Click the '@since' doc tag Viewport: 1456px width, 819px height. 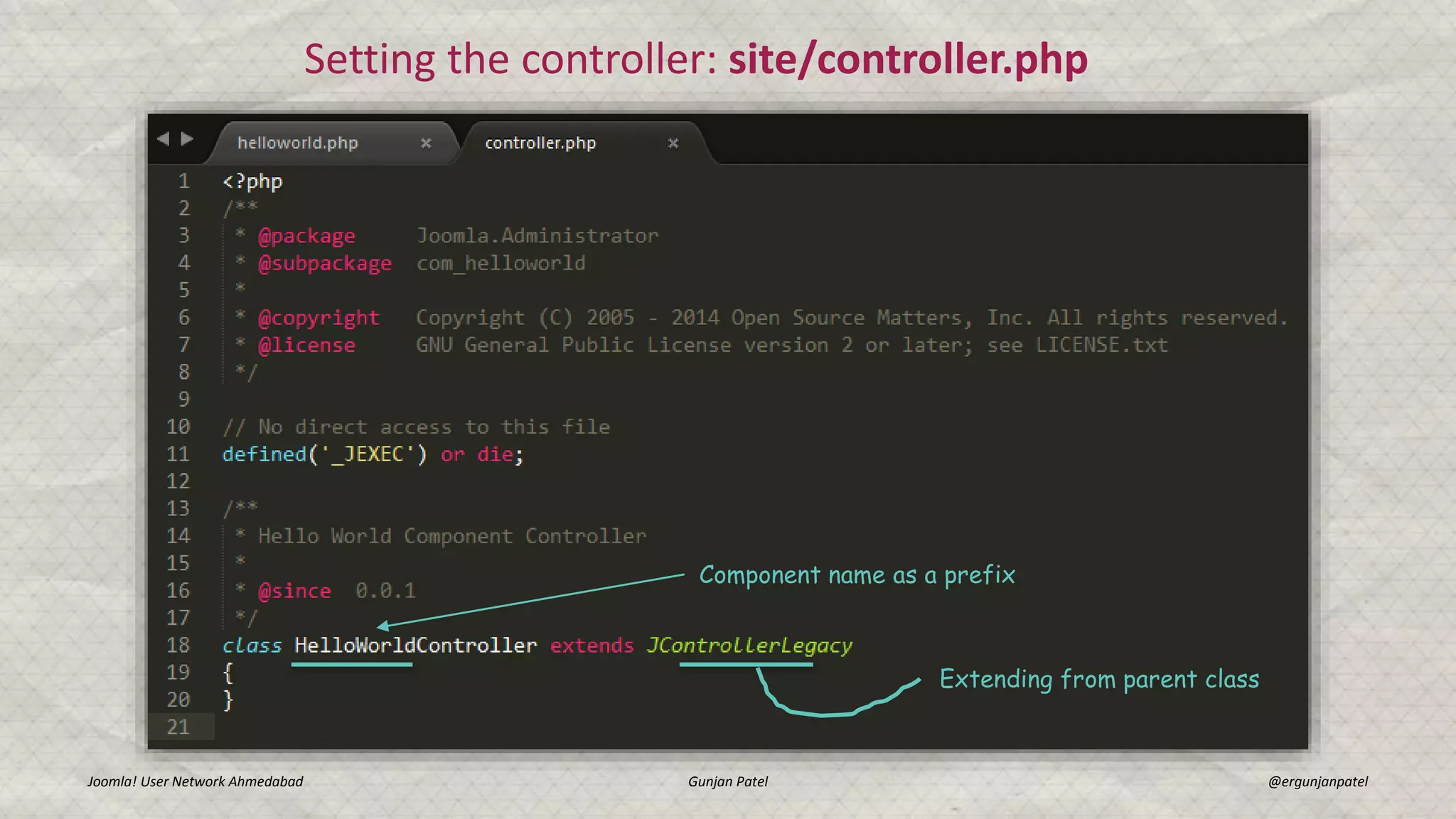click(294, 591)
